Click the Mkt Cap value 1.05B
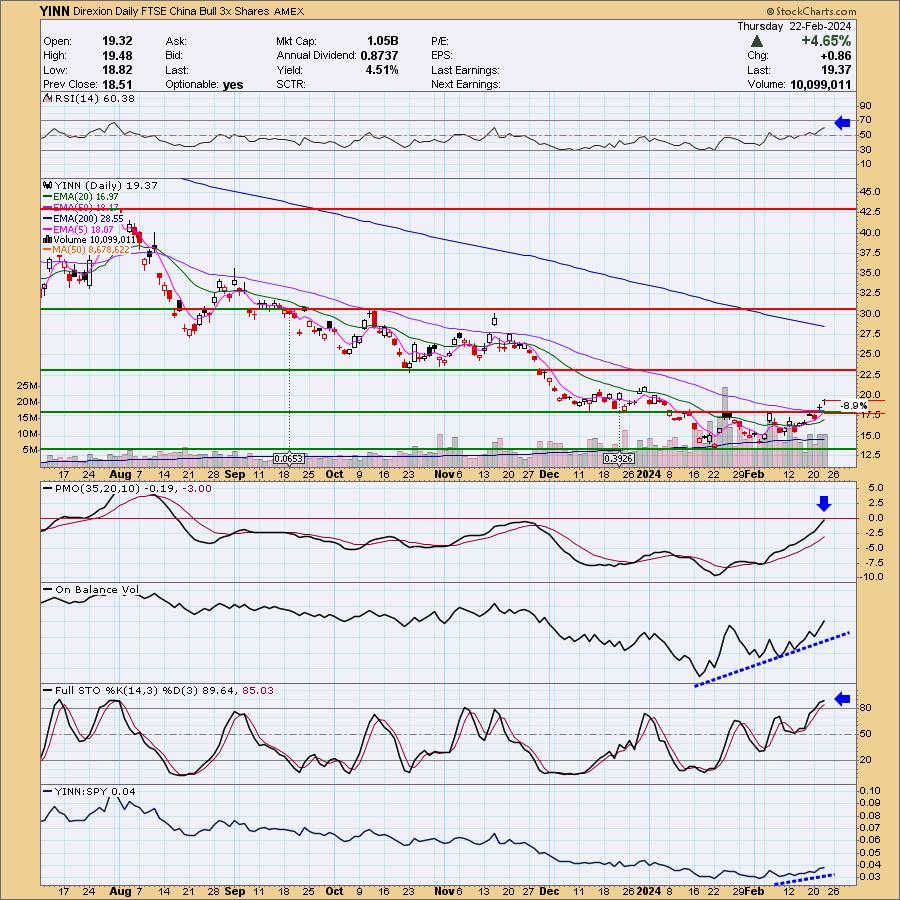Viewport: 900px width, 900px height. (x=383, y=41)
